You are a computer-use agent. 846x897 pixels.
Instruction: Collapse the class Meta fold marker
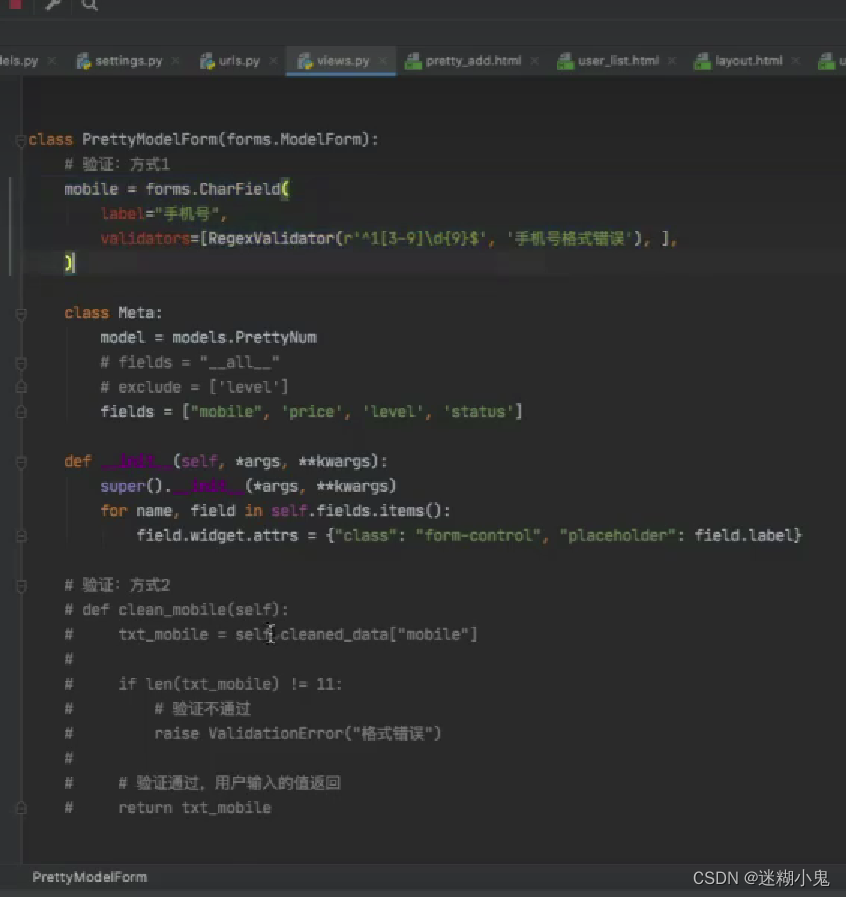(x=21, y=313)
